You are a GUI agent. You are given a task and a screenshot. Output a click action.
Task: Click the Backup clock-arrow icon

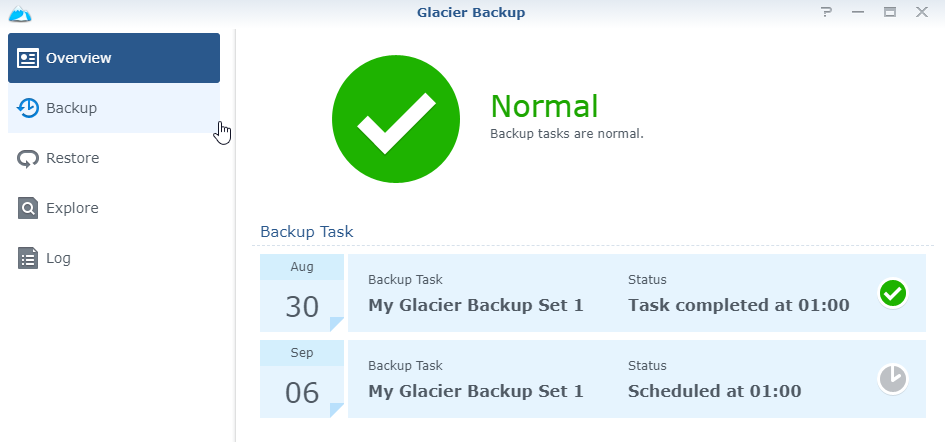pyautogui.click(x=28, y=108)
